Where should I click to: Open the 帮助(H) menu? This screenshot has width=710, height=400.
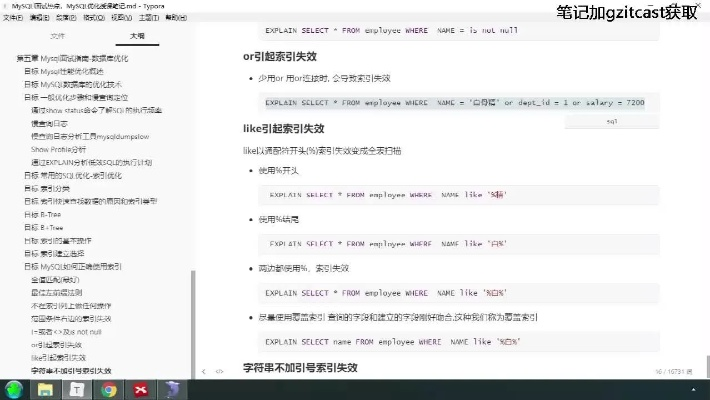pos(176,18)
